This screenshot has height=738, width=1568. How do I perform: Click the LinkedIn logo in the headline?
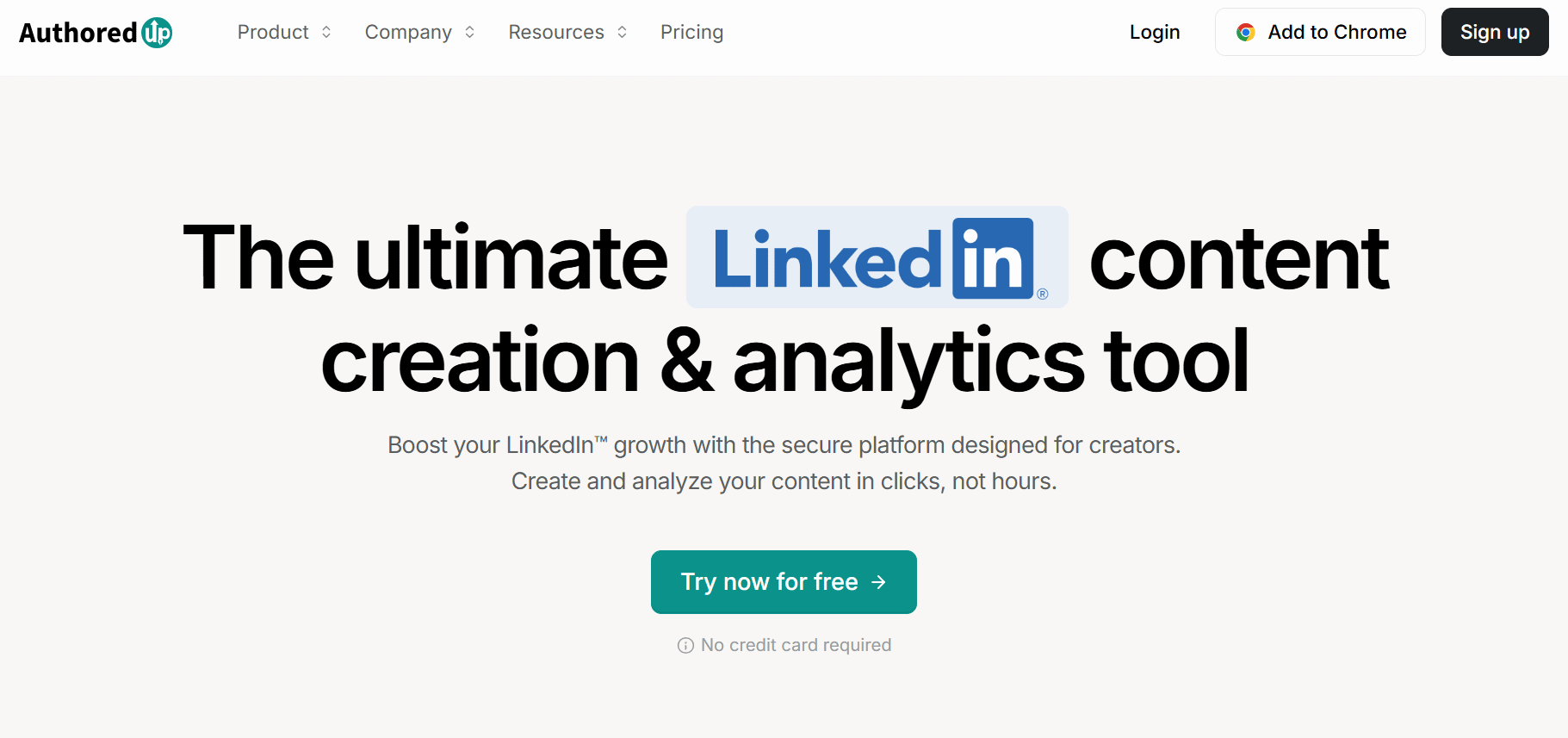point(877,257)
